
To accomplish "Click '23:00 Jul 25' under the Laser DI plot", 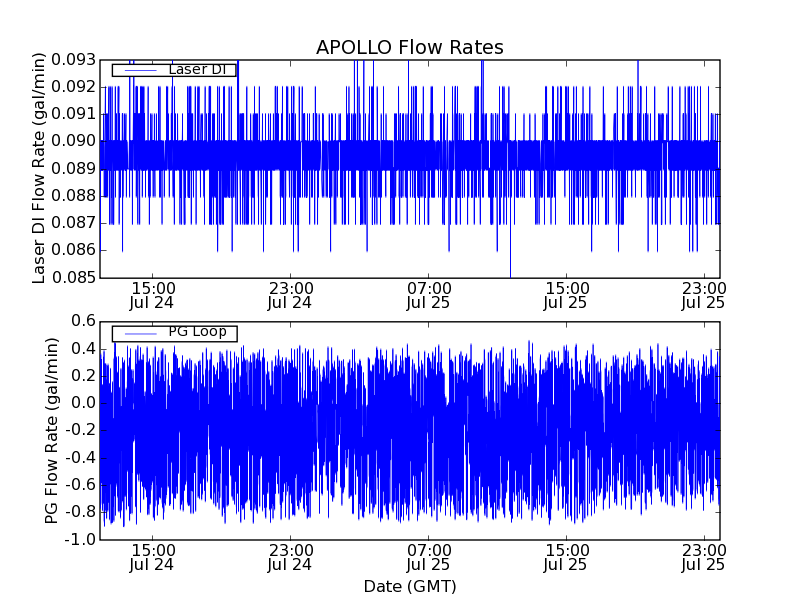I will point(704,295).
